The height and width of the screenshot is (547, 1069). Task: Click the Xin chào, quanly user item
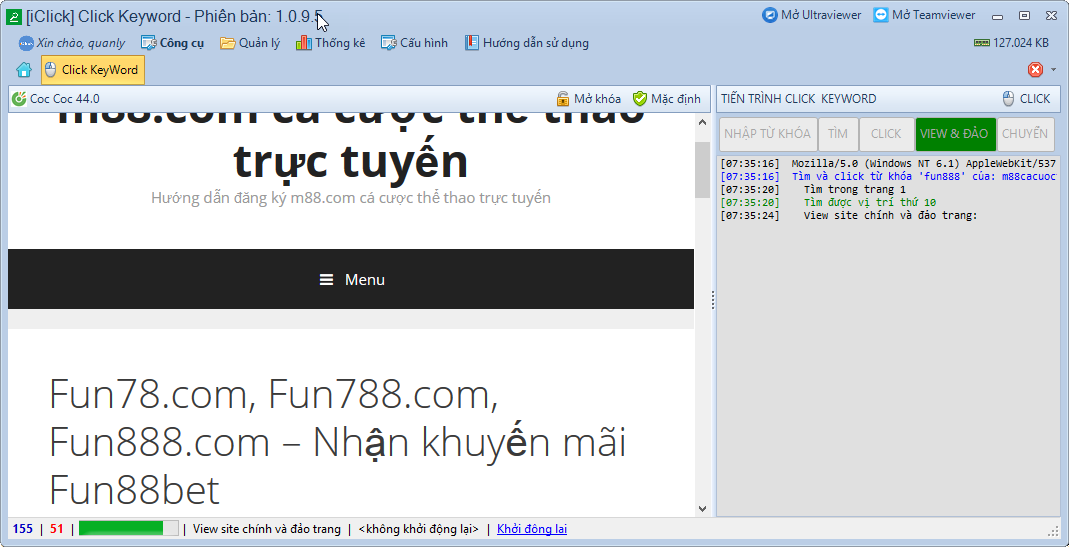click(72, 43)
